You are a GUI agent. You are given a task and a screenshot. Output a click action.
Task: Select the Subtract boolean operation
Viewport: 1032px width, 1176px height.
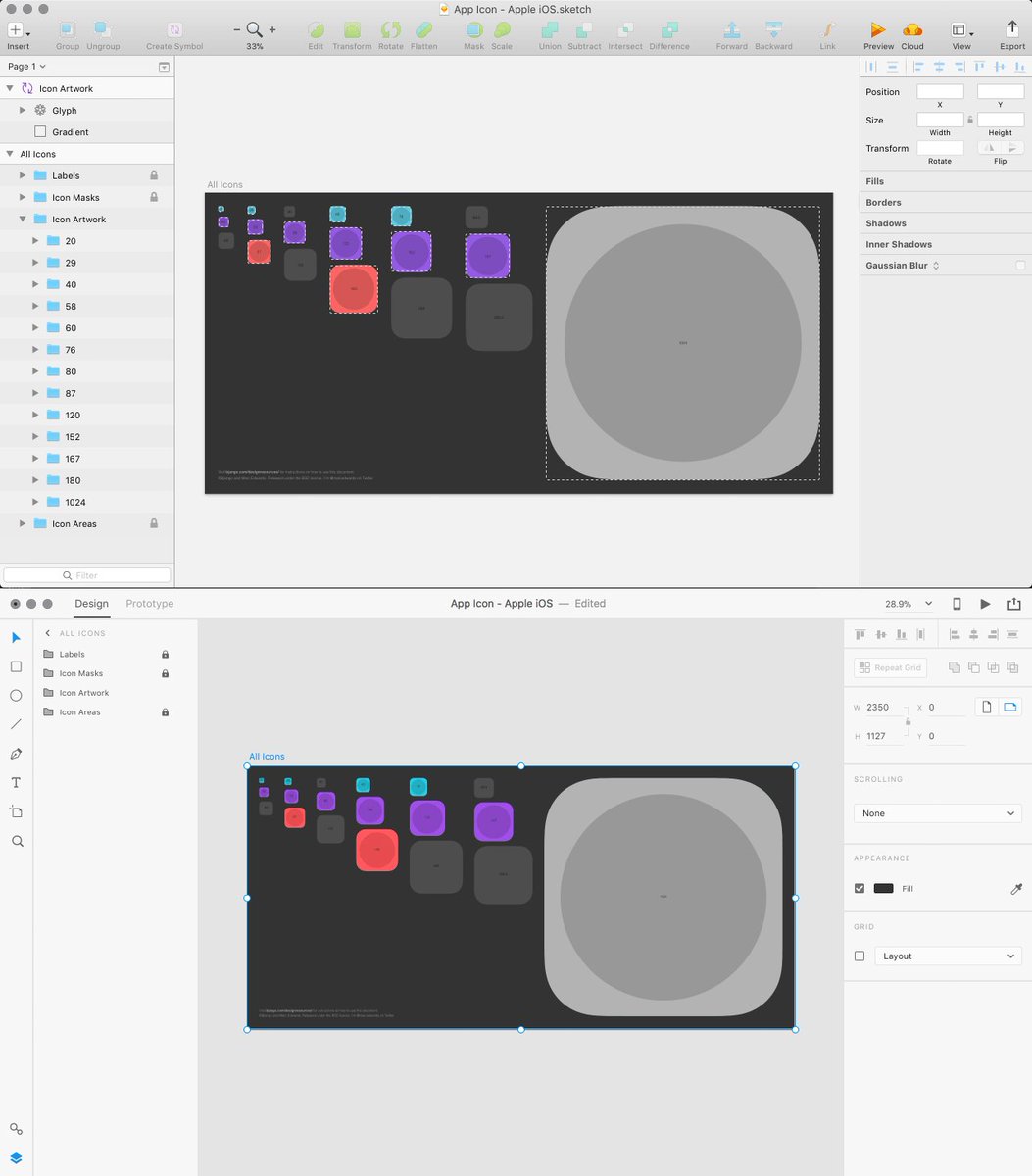tap(584, 32)
